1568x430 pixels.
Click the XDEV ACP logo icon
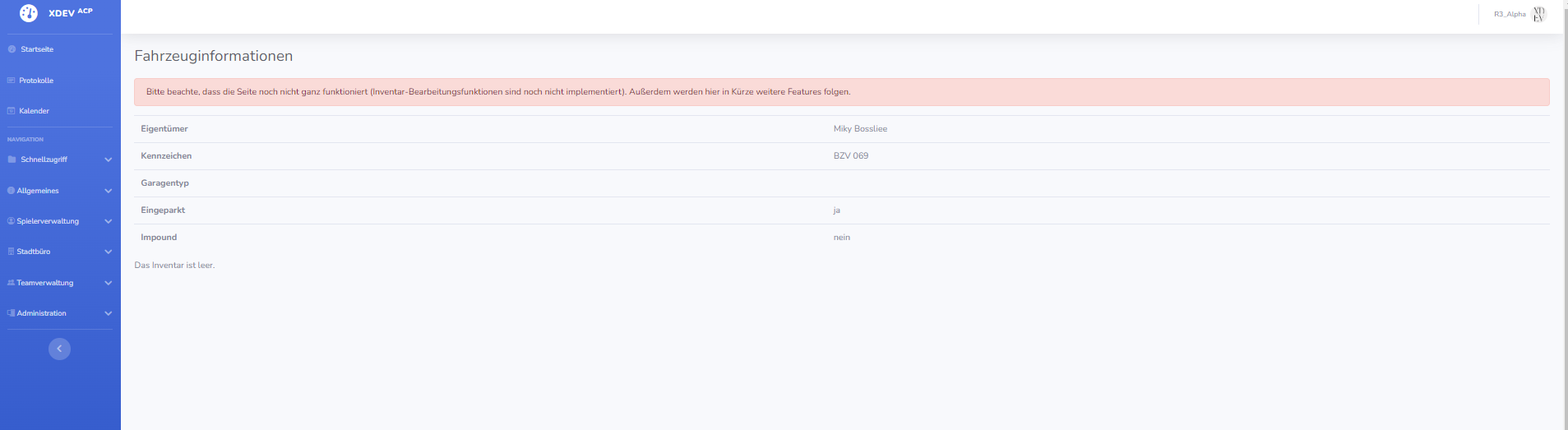tap(29, 13)
